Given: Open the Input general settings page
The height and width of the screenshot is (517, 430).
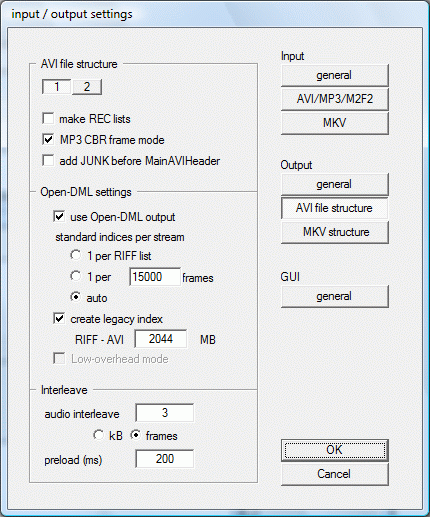Looking at the screenshot, I should pos(335,75).
